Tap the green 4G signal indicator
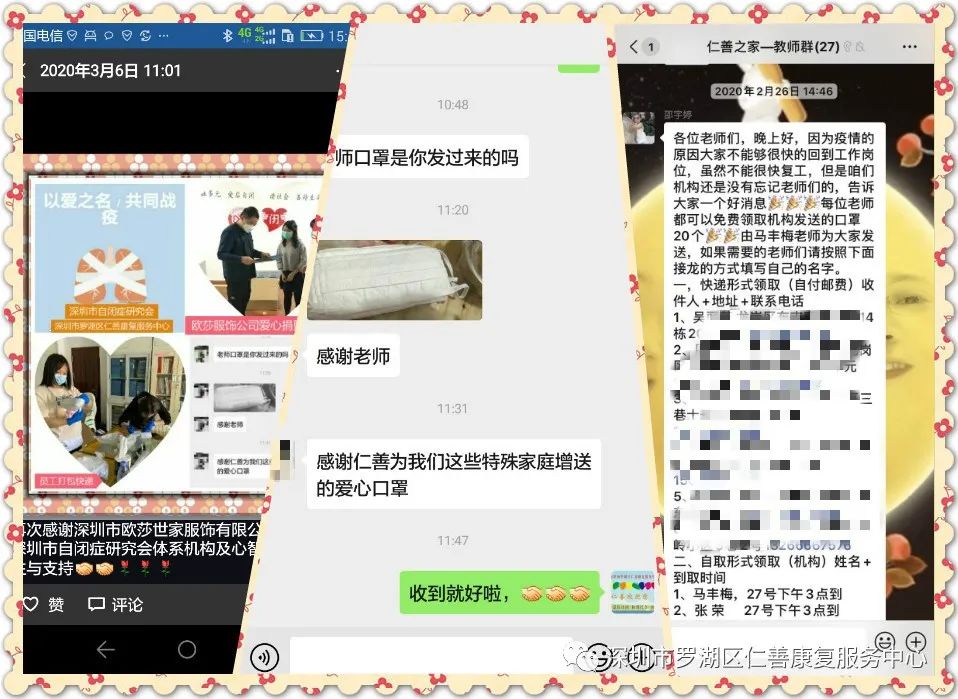The image size is (958, 699). 244,34
